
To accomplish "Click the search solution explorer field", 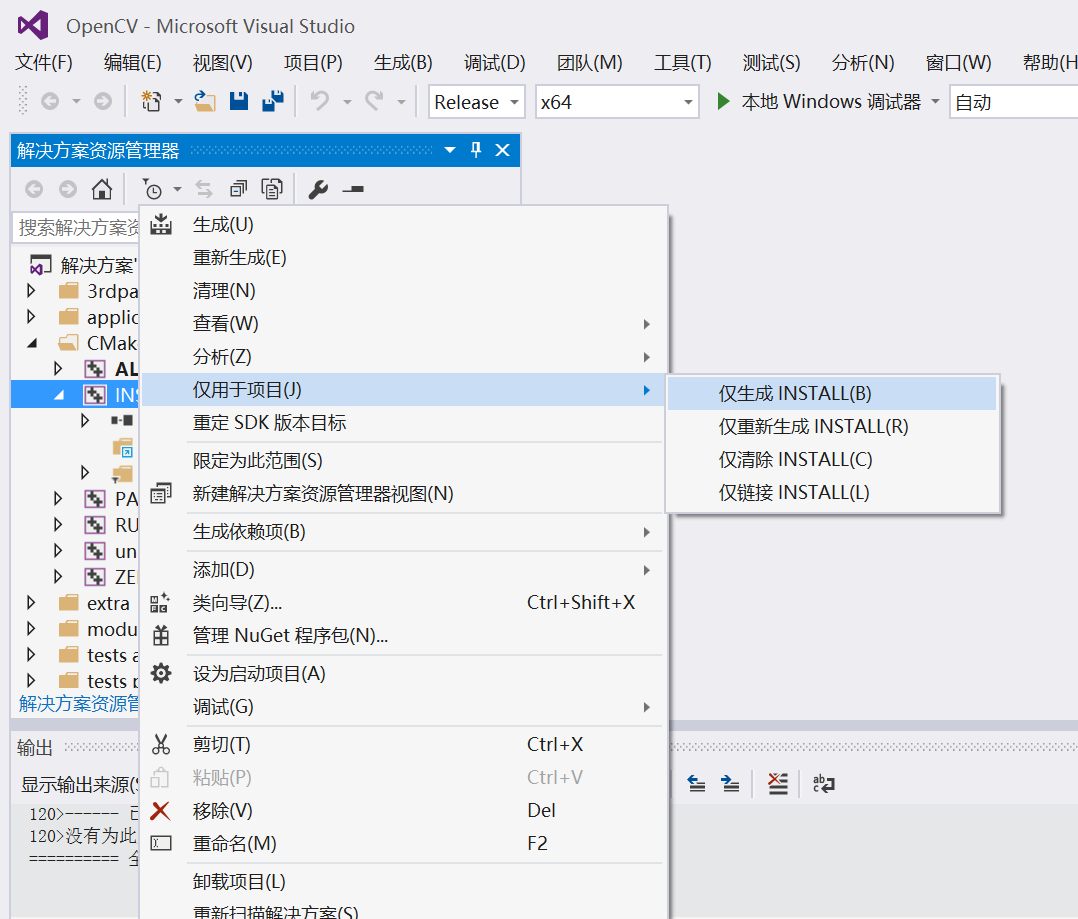I will pyautogui.click(x=77, y=228).
